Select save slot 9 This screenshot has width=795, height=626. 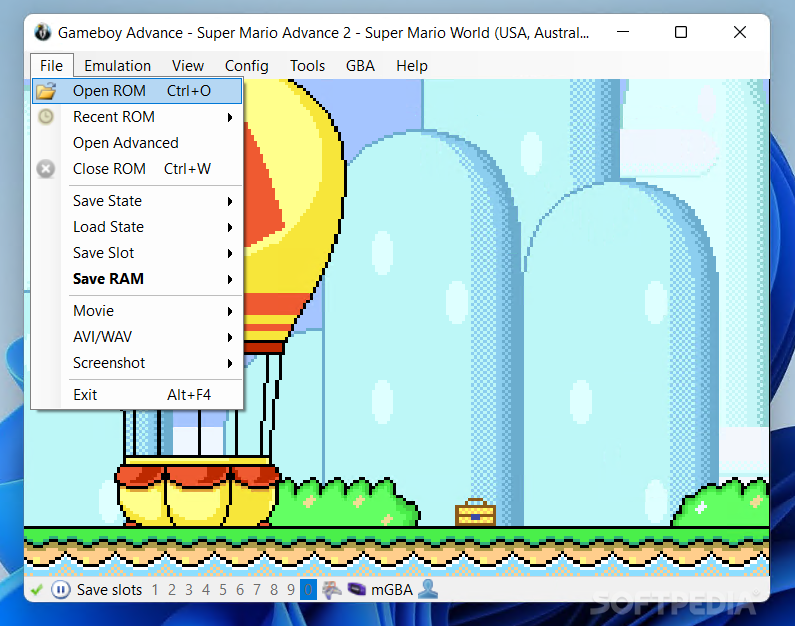point(291,590)
